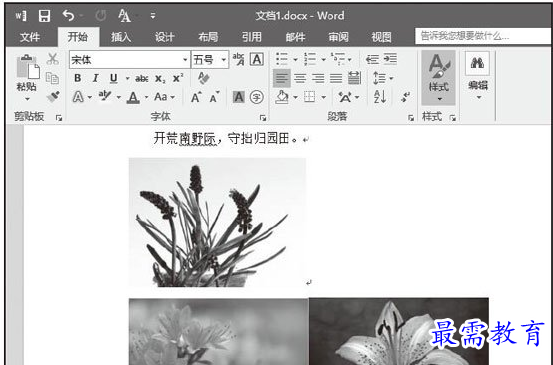
Task: Click the 粘贴 paste icon
Action: point(28,67)
